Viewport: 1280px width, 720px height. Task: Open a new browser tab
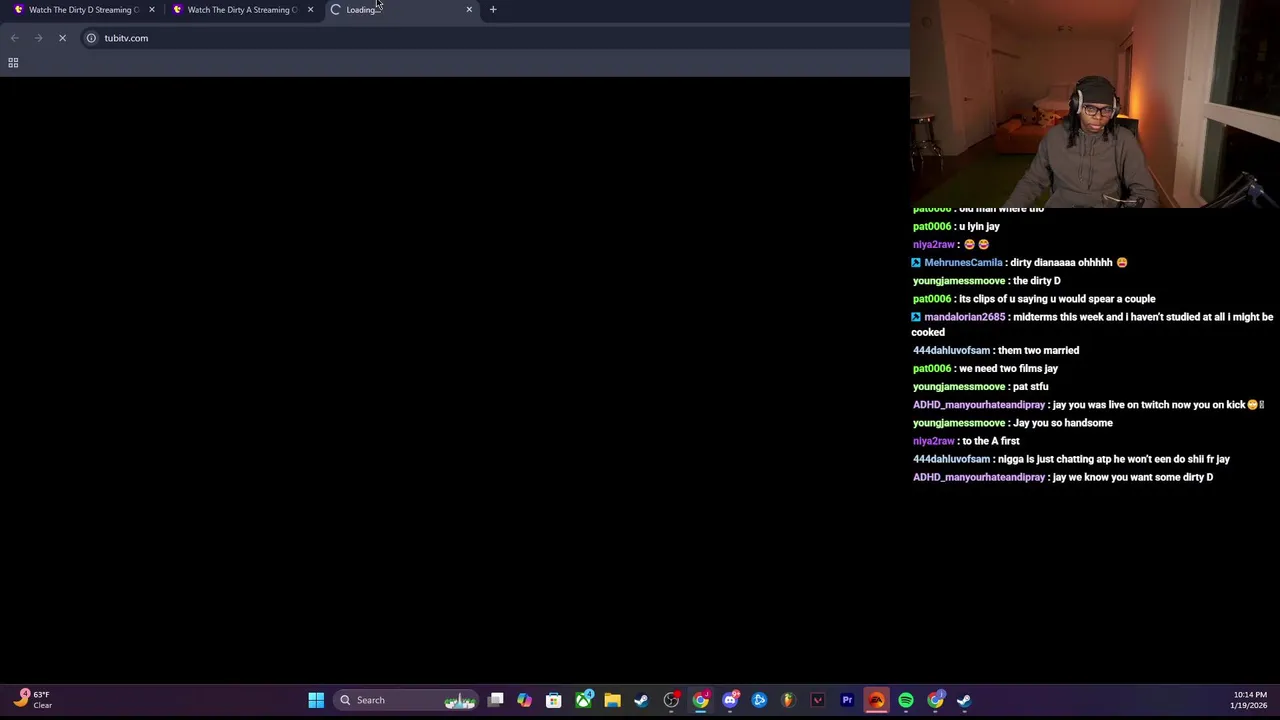coord(493,10)
